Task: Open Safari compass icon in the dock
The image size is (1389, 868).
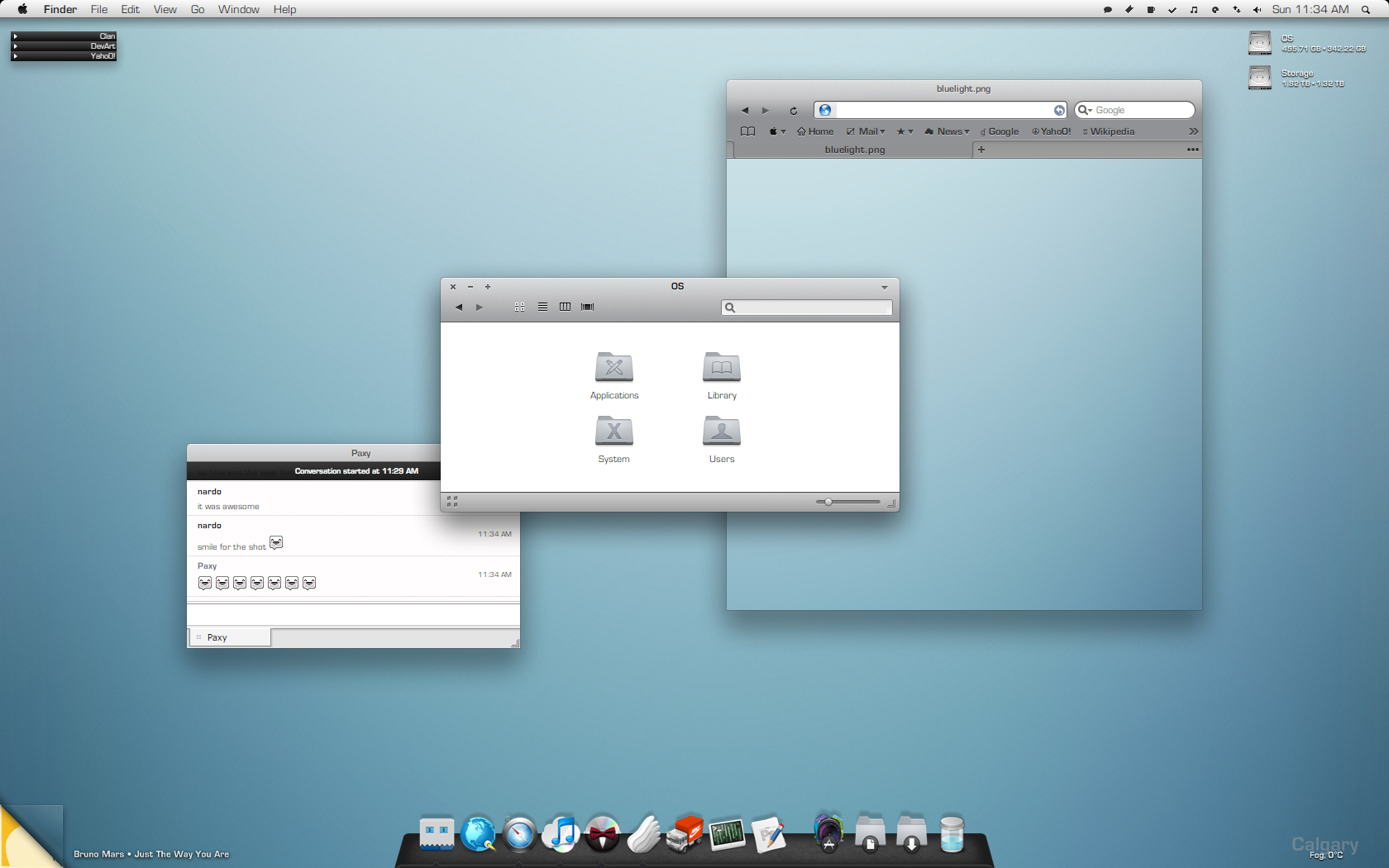Action: tap(520, 835)
